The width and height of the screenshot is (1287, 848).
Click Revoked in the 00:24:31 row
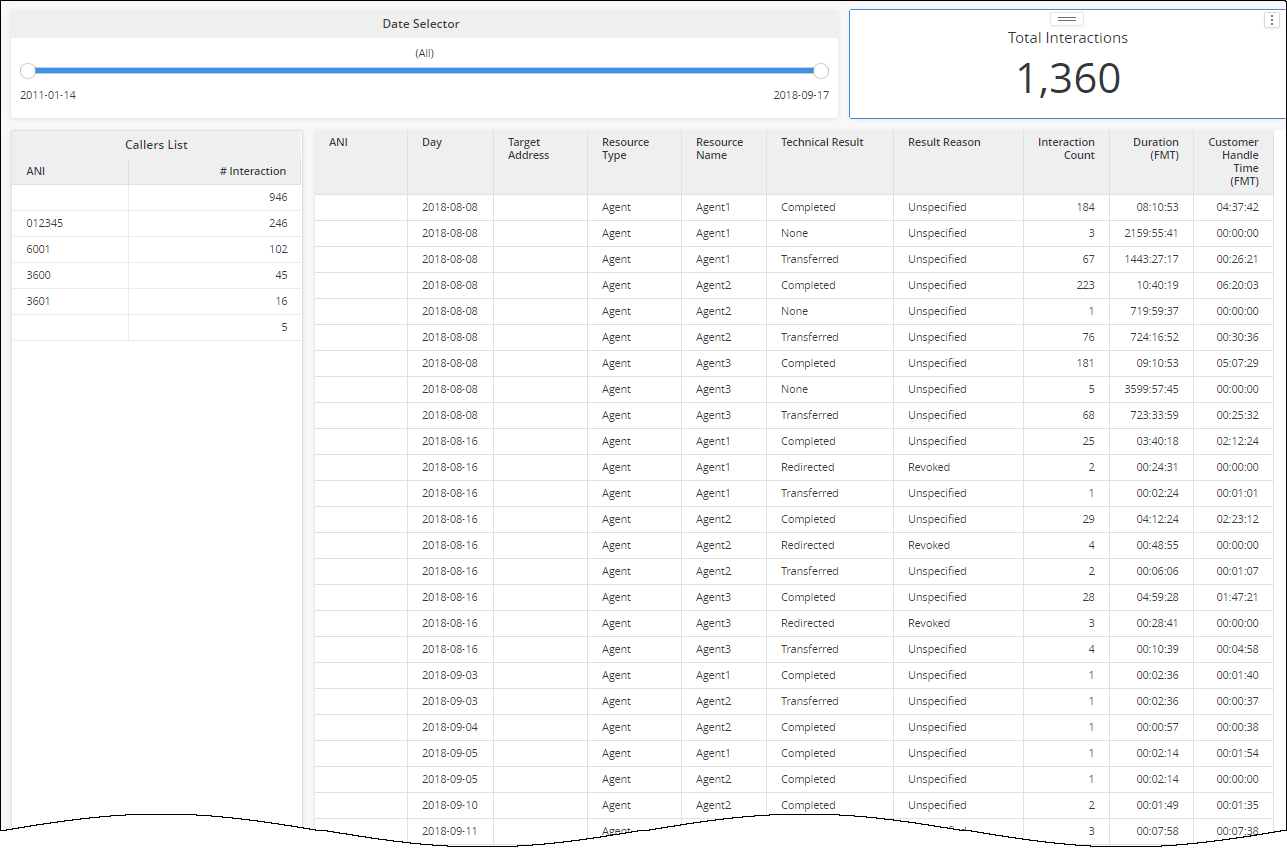[x=929, y=467]
